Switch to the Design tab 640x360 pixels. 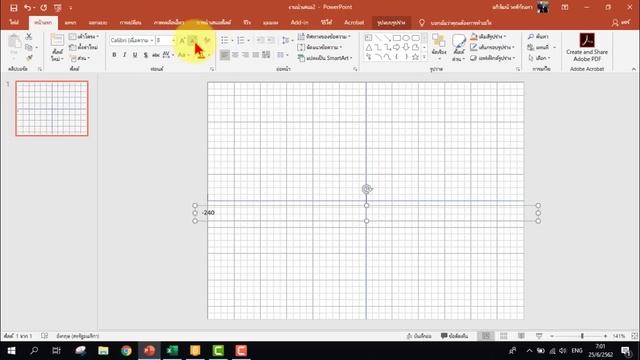pyautogui.click(x=98, y=22)
